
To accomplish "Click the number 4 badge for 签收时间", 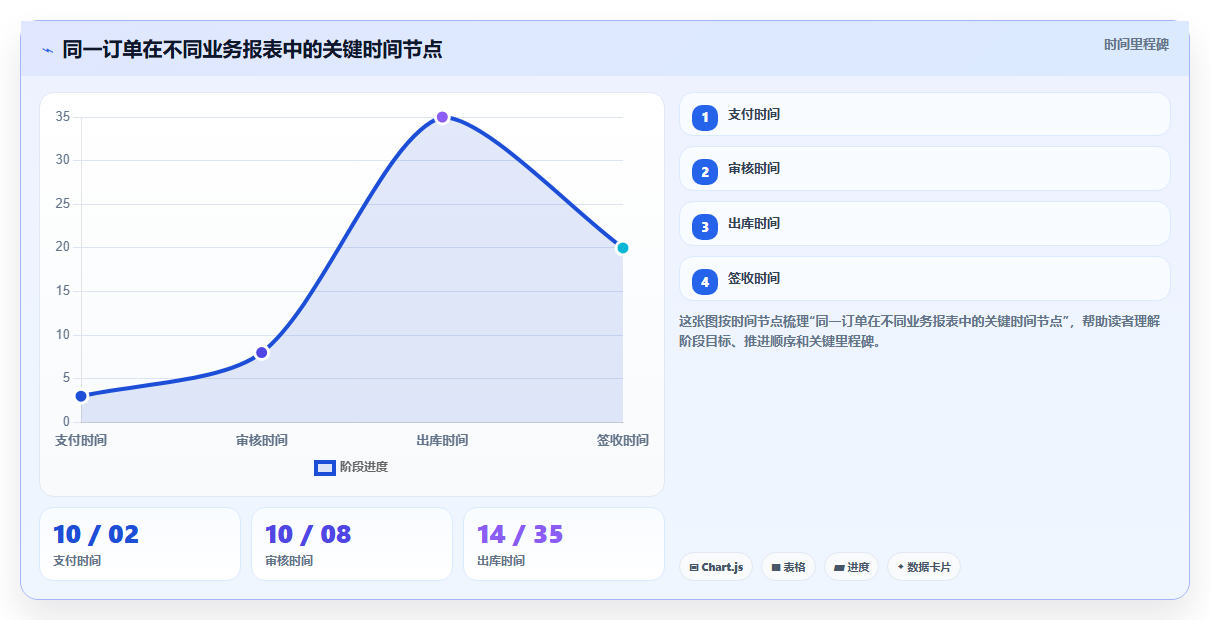I will coord(705,282).
